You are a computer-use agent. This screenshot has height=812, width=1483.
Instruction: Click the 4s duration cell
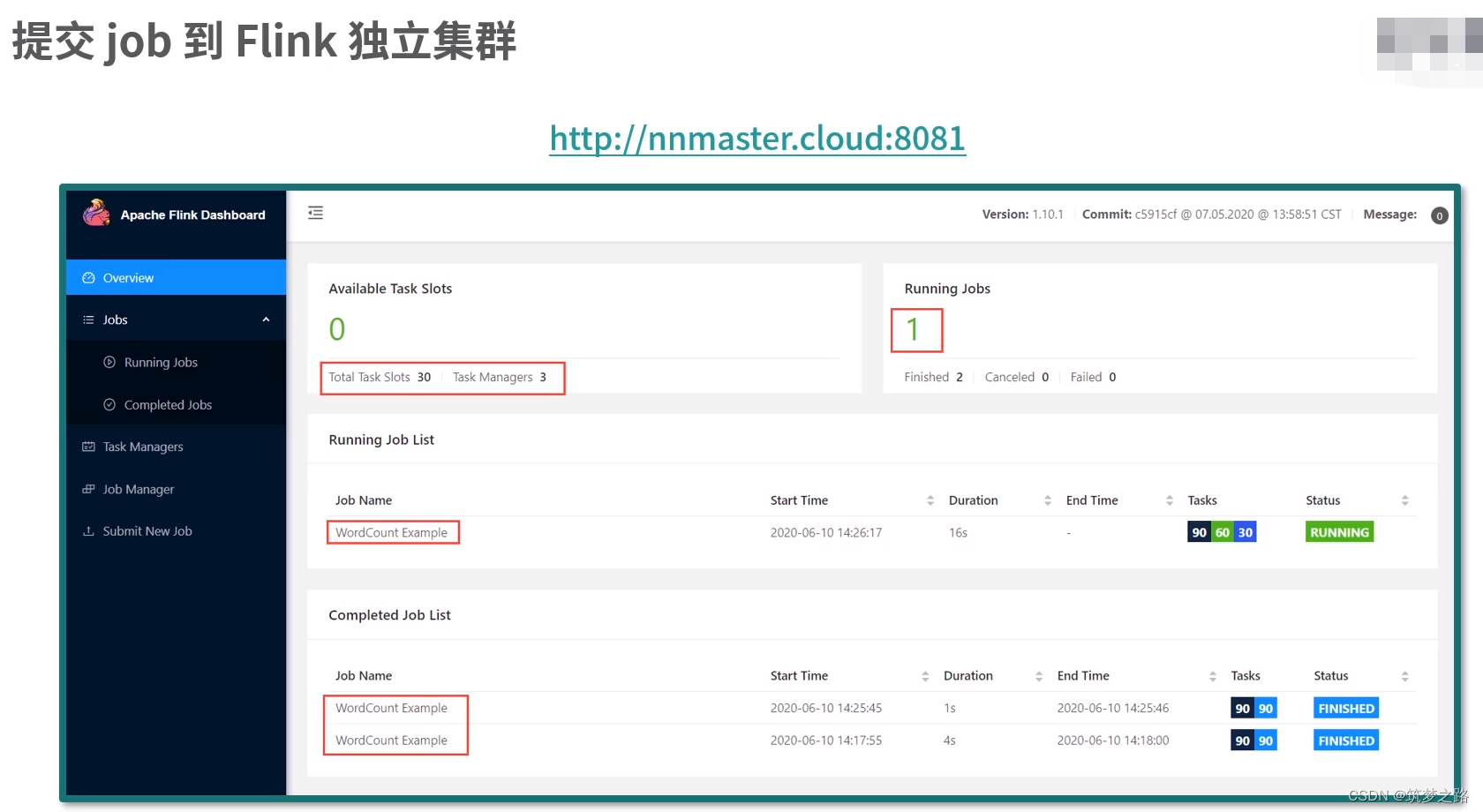[x=949, y=741]
